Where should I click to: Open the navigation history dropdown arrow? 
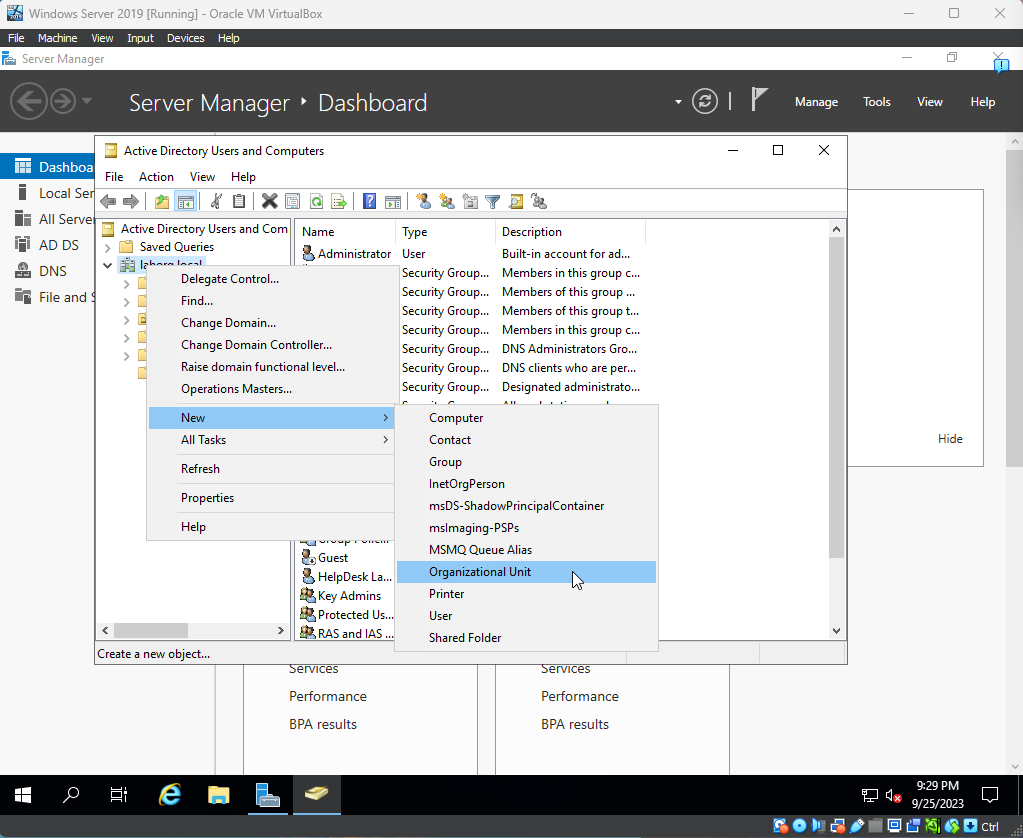[87, 101]
